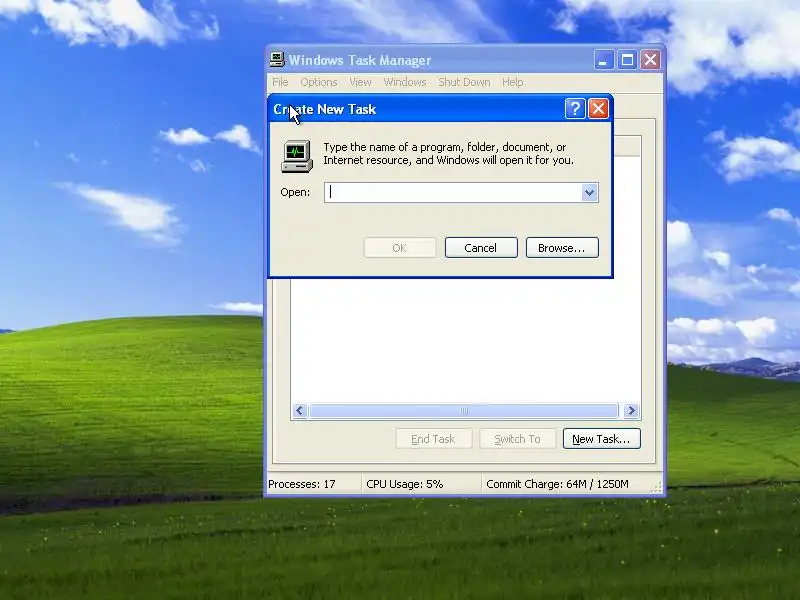
Task: Open the Options menu in Task Manager
Action: [319, 82]
